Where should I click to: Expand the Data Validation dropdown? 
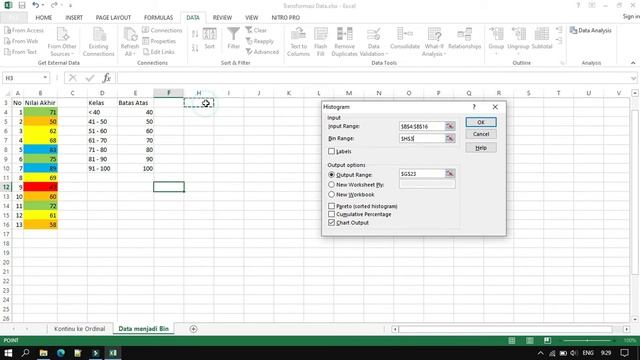[387, 54]
